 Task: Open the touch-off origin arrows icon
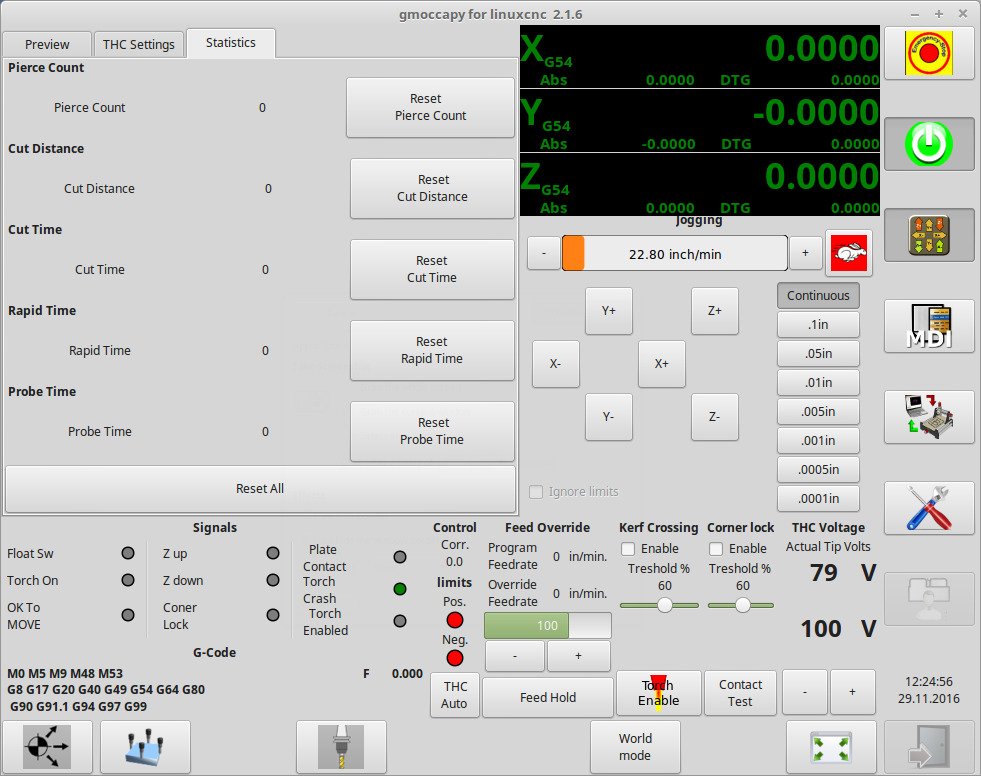pos(48,747)
